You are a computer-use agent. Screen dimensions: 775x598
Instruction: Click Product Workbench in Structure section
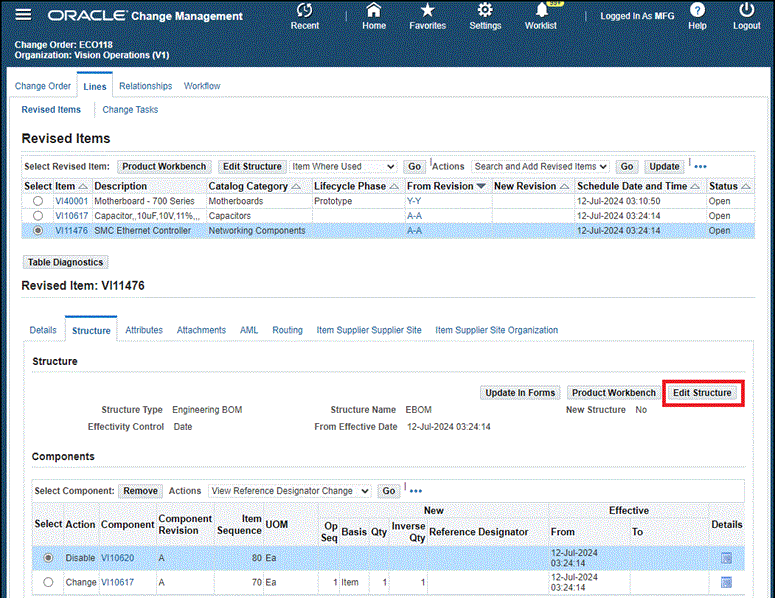[613, 393]
